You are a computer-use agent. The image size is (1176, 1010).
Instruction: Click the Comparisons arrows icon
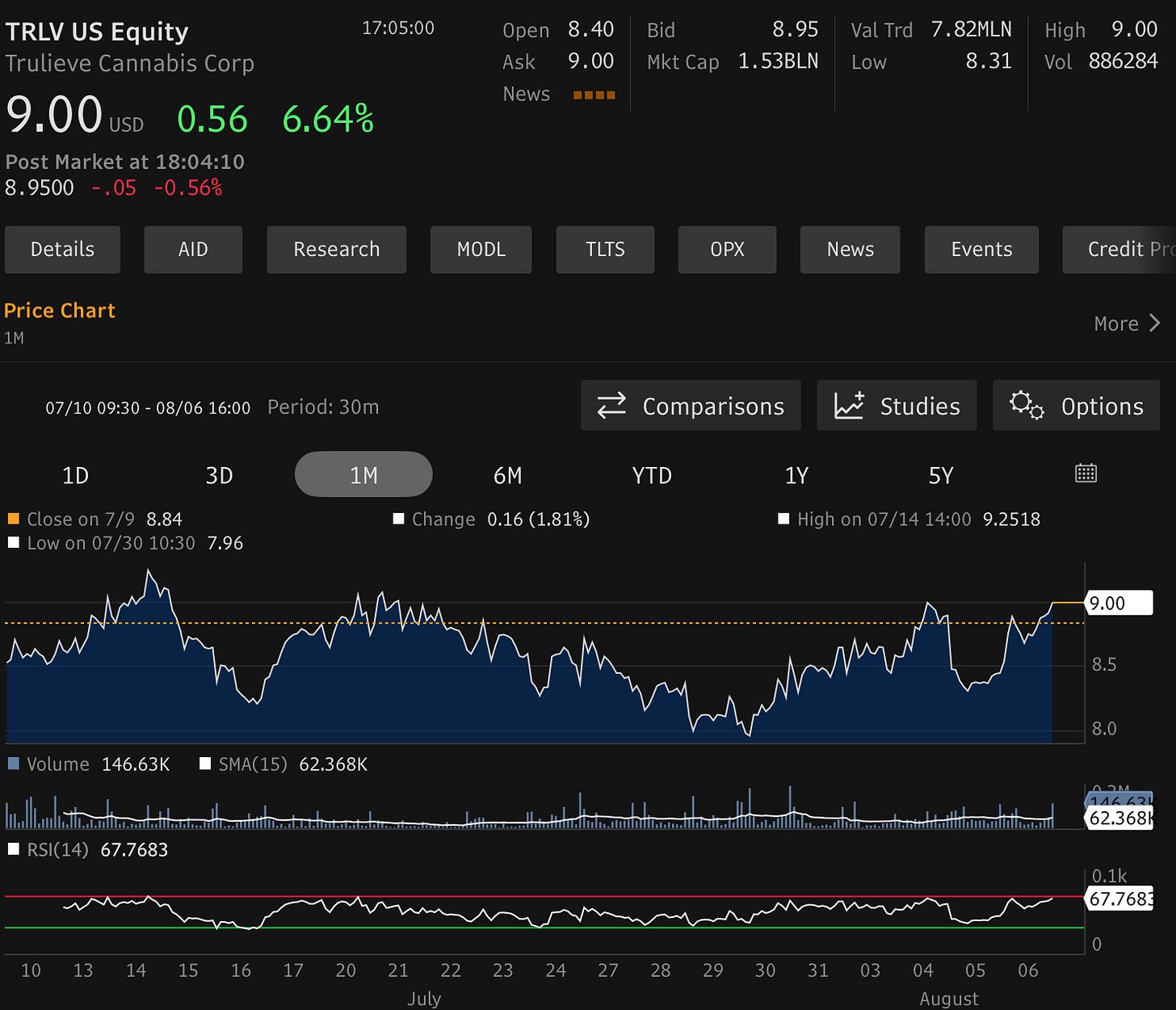(x=611, y=406)
